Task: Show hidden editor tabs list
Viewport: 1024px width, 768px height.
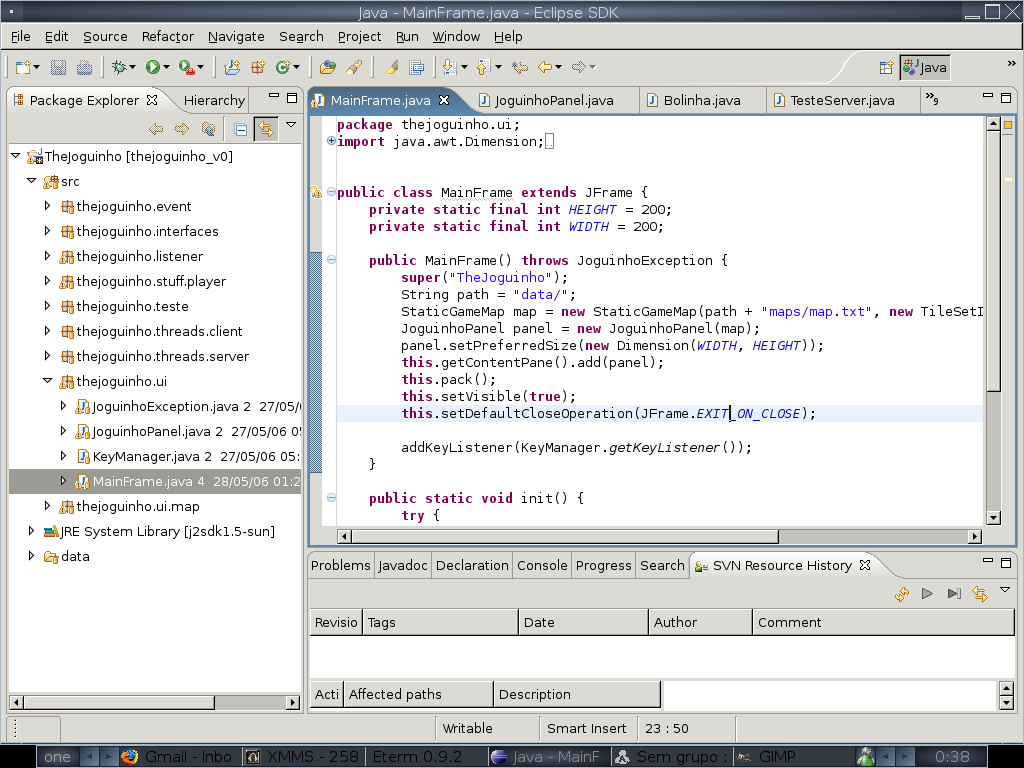Action: [932, 99]
